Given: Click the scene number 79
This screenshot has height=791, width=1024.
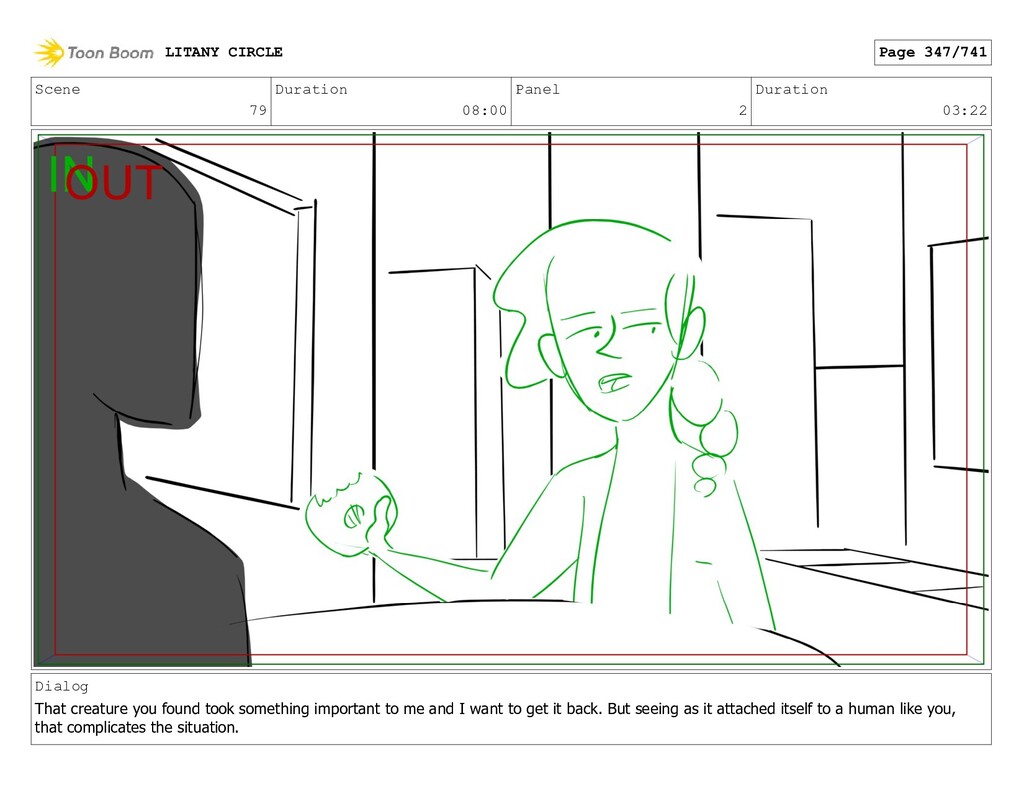Looking at the screenshot, I should [258, 110].
